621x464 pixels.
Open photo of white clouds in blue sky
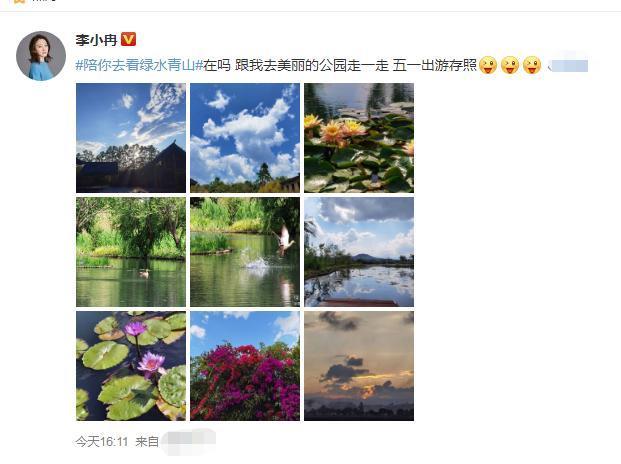(x=245, y=138)
